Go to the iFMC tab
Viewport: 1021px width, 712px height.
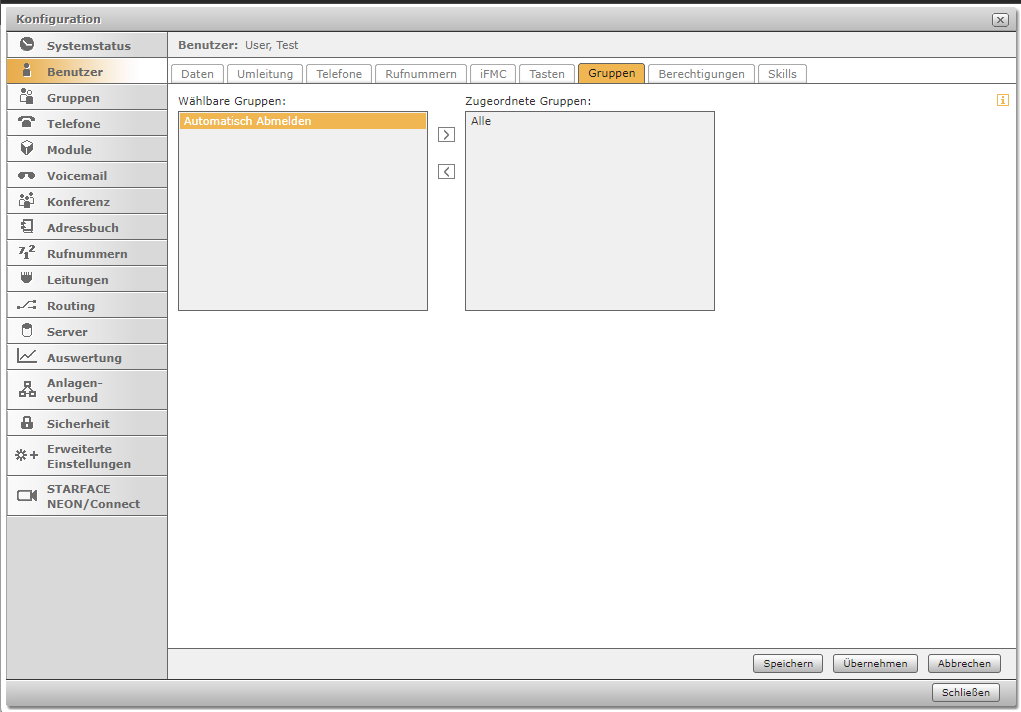494,74
